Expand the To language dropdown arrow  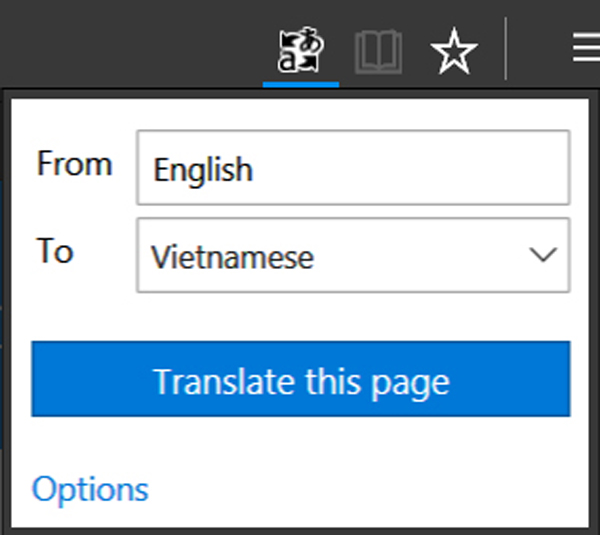[x=543, y=255]
